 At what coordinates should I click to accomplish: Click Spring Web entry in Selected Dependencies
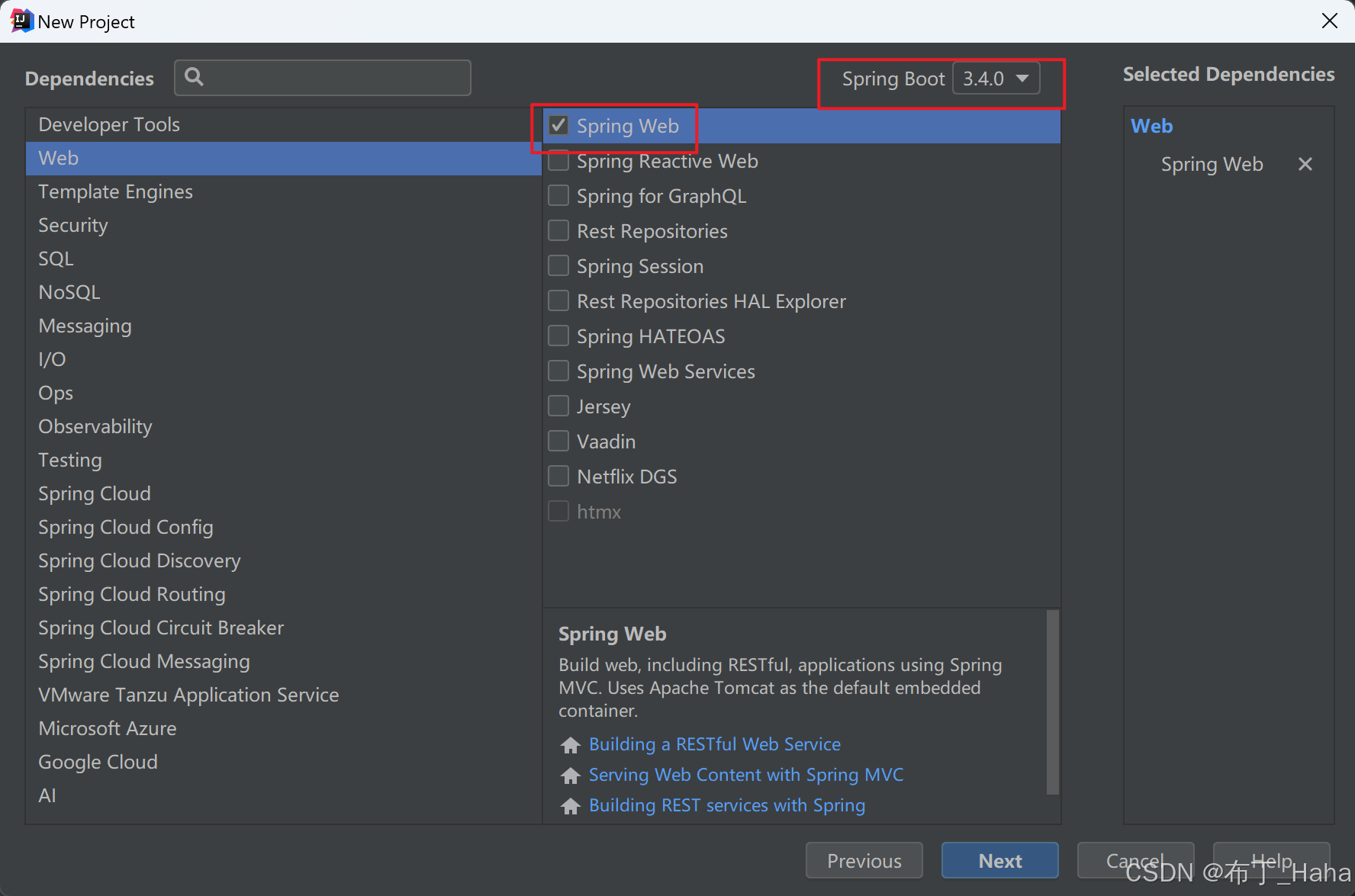pos(1212,164)
